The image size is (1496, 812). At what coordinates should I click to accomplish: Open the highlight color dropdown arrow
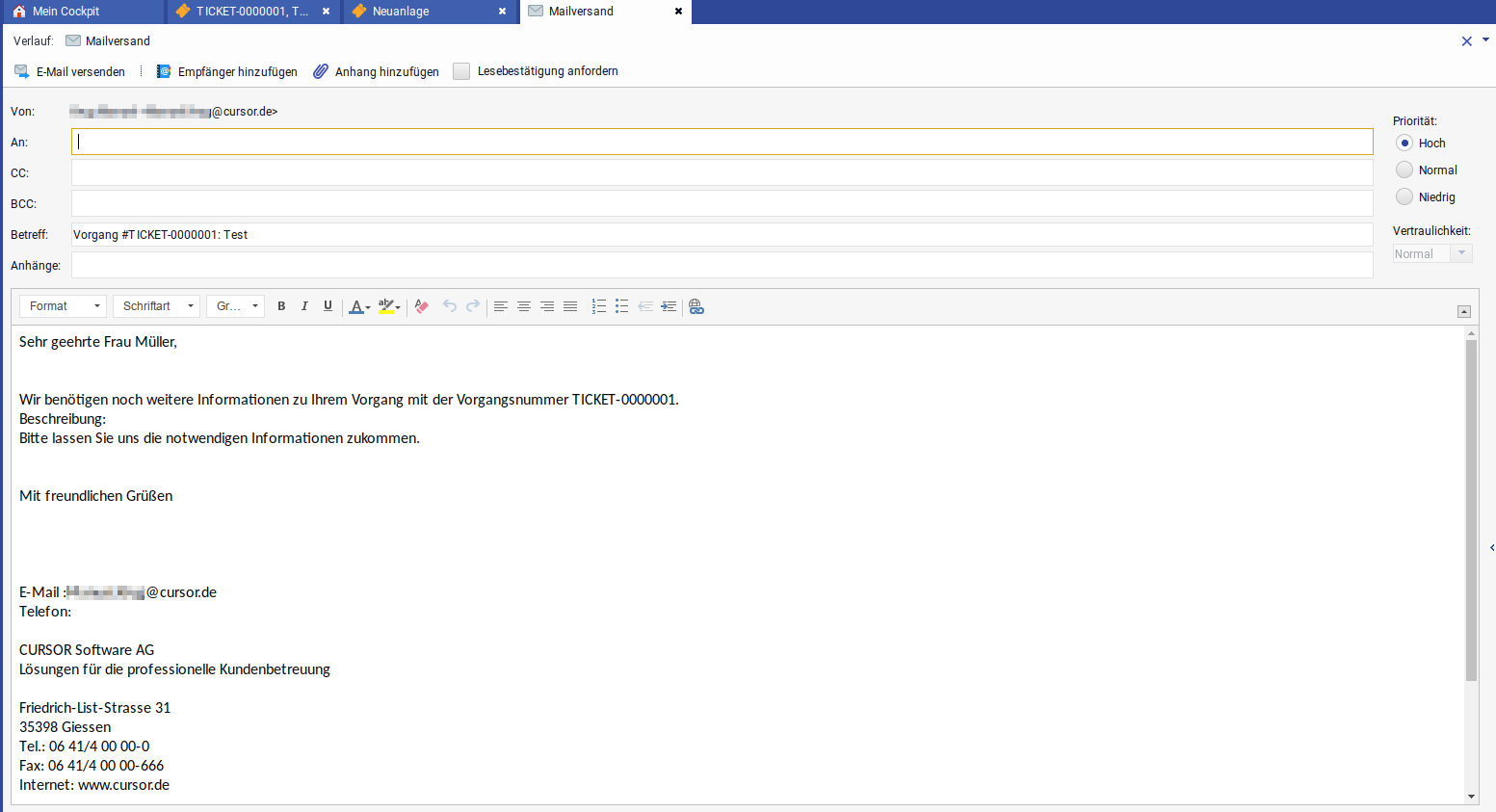click(x=398, y=308)
